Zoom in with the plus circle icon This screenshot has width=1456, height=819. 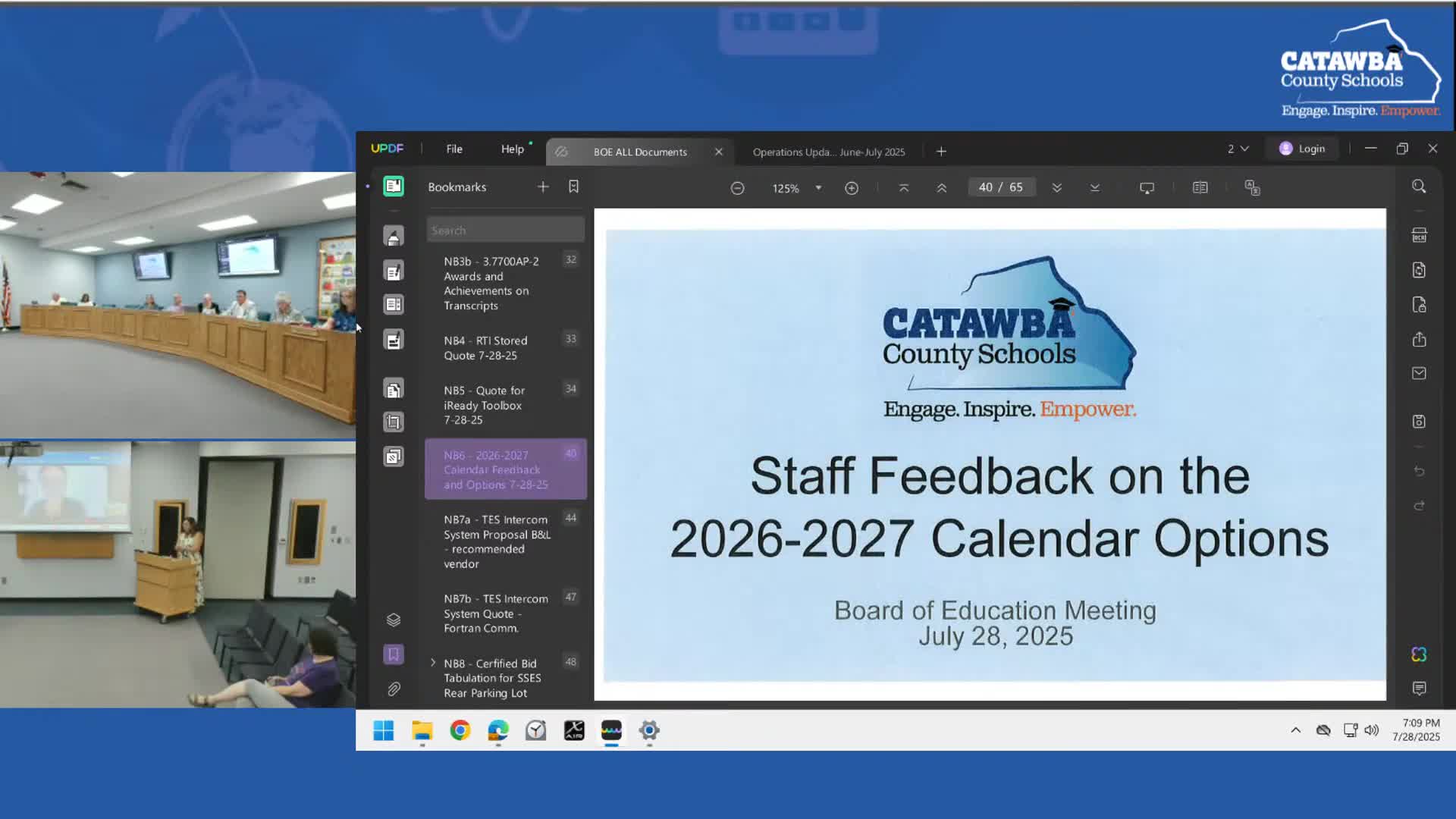coord(852,188)
